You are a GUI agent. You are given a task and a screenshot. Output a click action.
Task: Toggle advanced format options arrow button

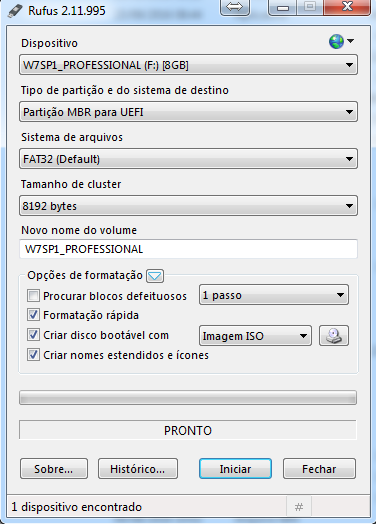pos(155,276)
